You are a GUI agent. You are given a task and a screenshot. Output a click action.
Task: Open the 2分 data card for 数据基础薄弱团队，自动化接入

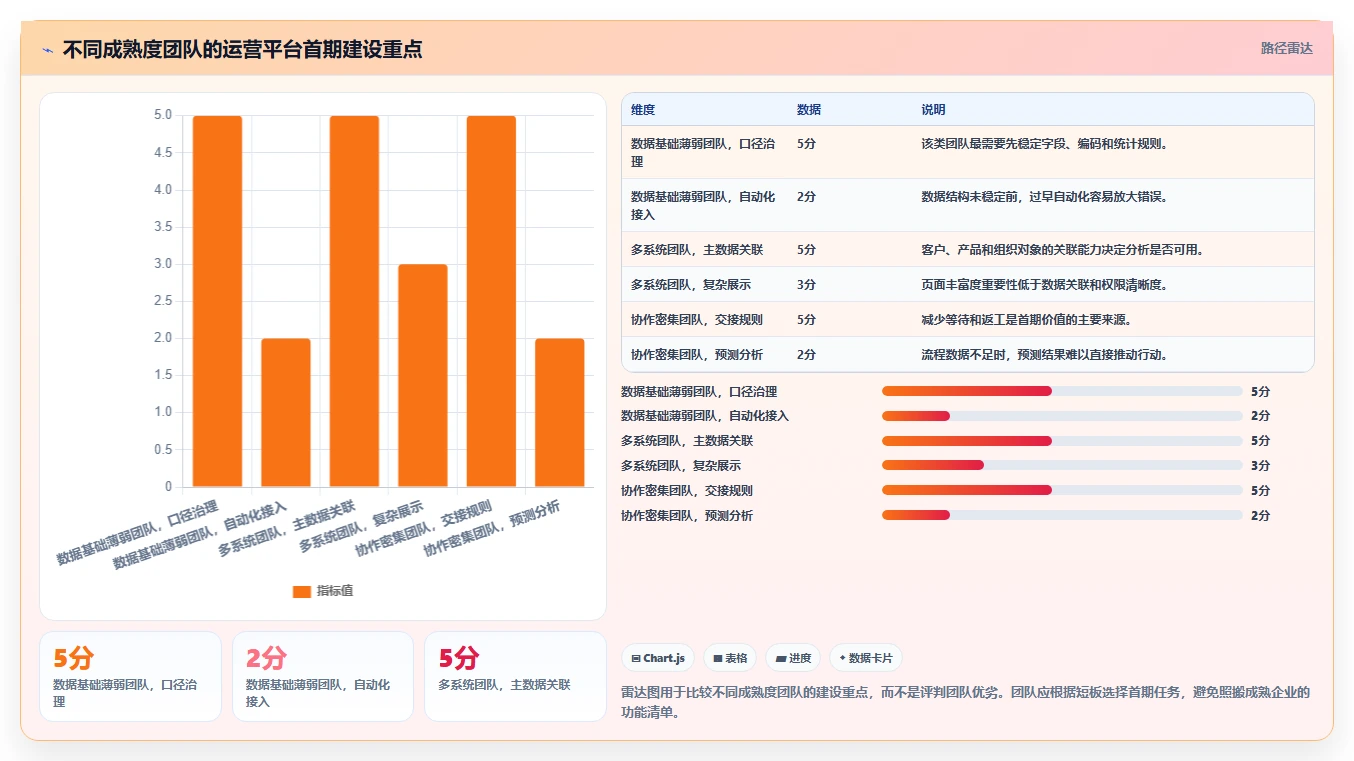point(323,676)
